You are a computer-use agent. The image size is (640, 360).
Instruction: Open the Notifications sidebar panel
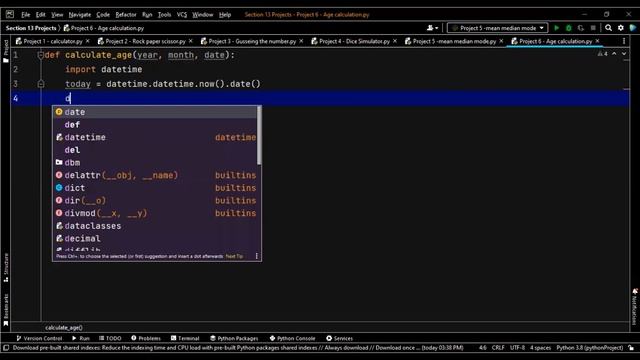tap(635, 307)
